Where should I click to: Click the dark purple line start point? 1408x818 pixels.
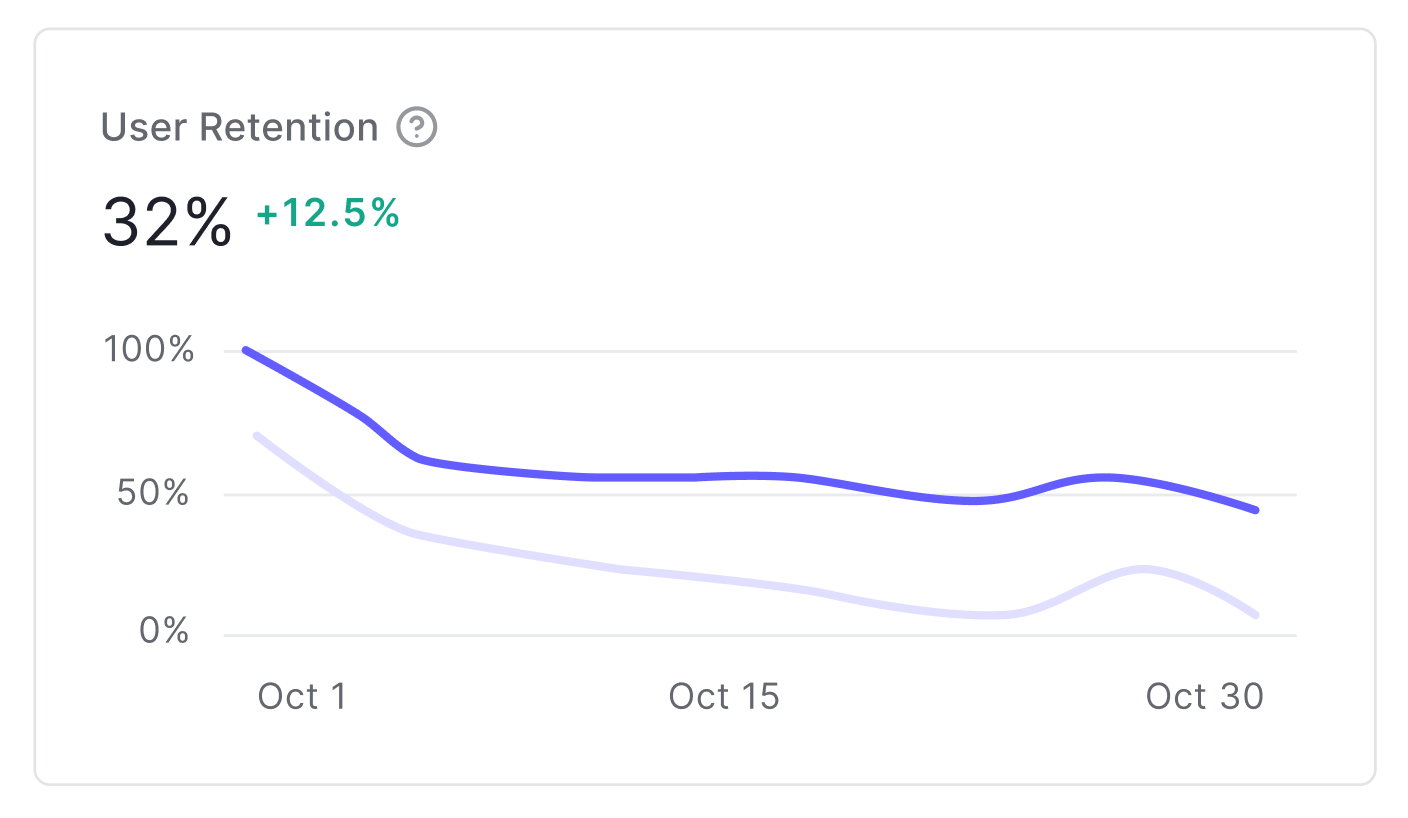246,350
